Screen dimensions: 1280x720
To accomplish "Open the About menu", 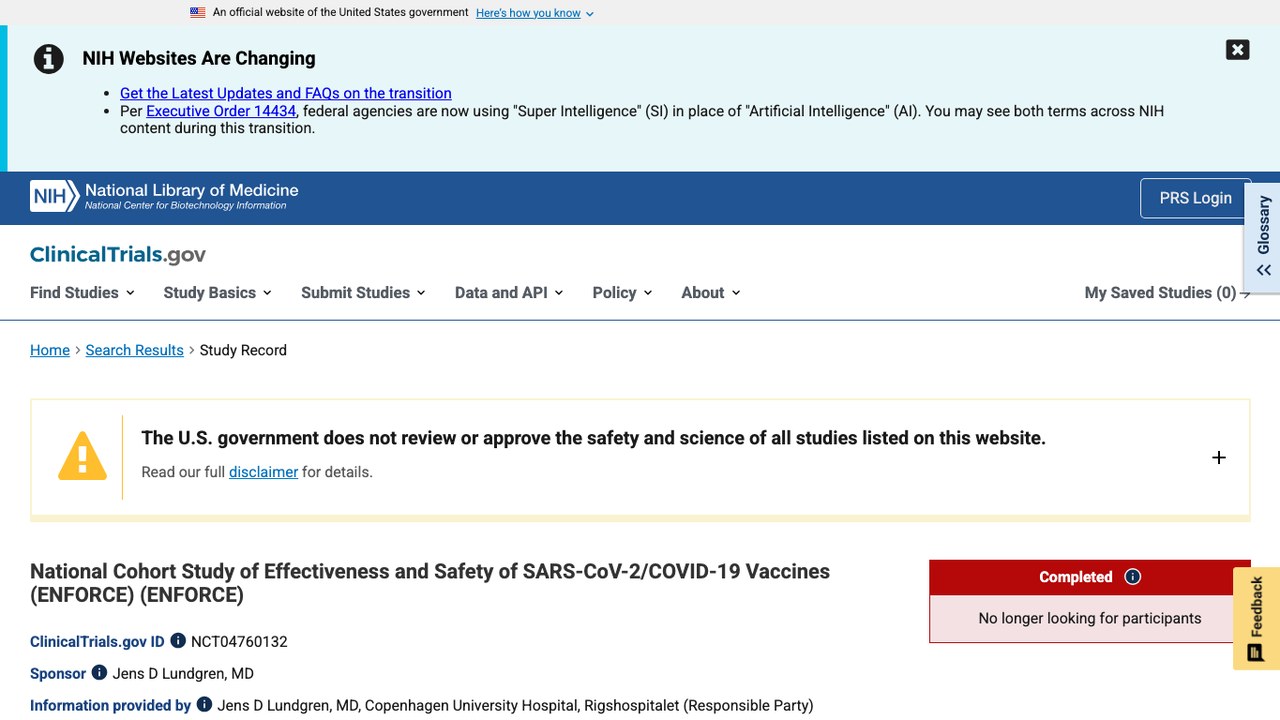I will tap(711, 292).
